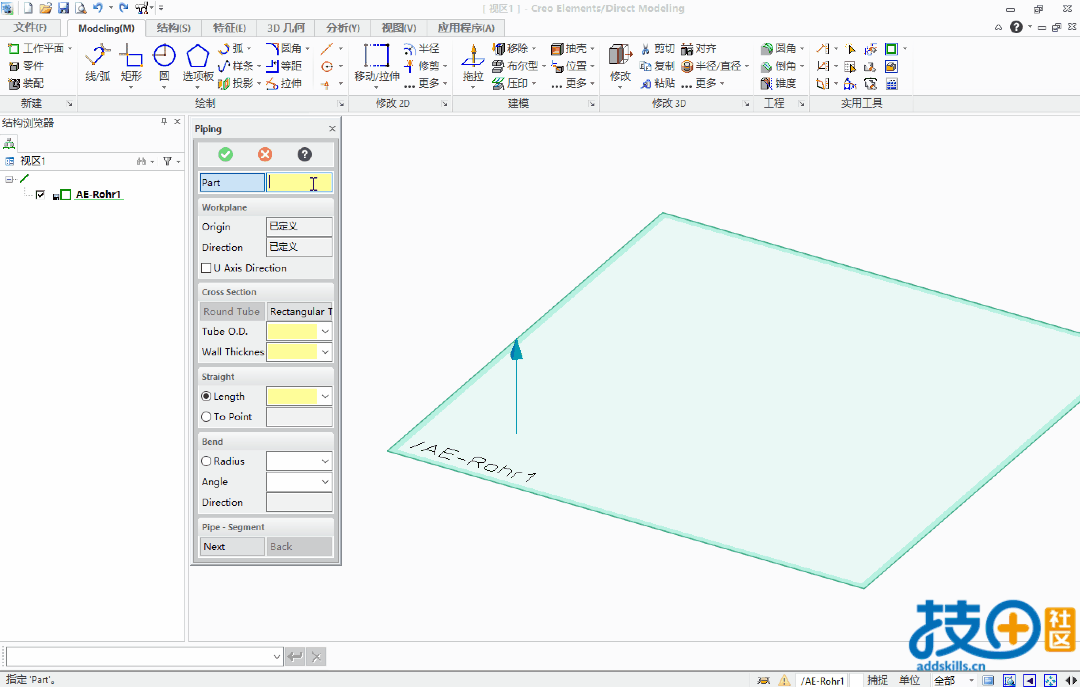Create a new 装配 assembly
The image size is (1080, 687).
[26, 83]
